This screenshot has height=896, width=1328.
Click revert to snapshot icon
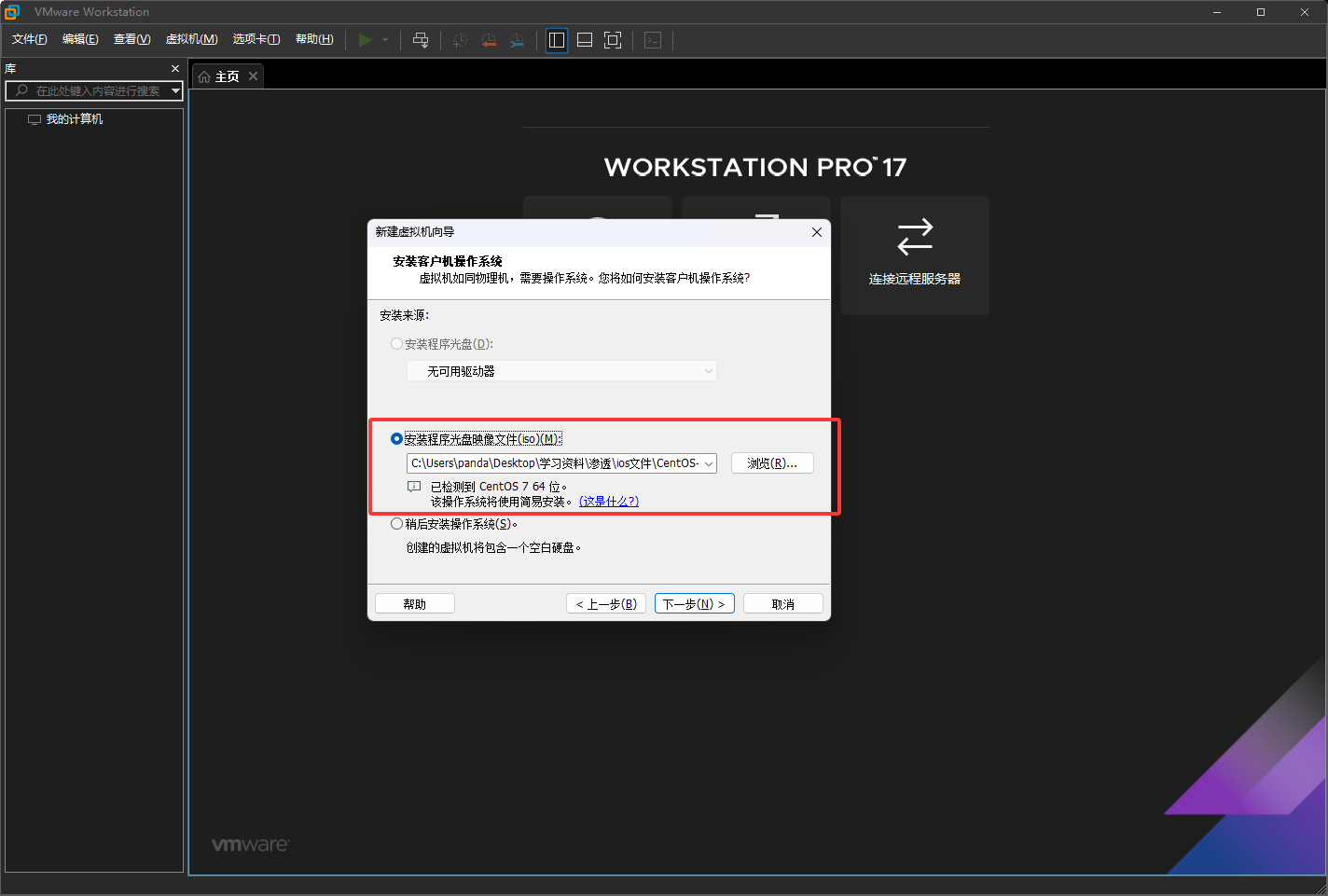click(489, 40)
